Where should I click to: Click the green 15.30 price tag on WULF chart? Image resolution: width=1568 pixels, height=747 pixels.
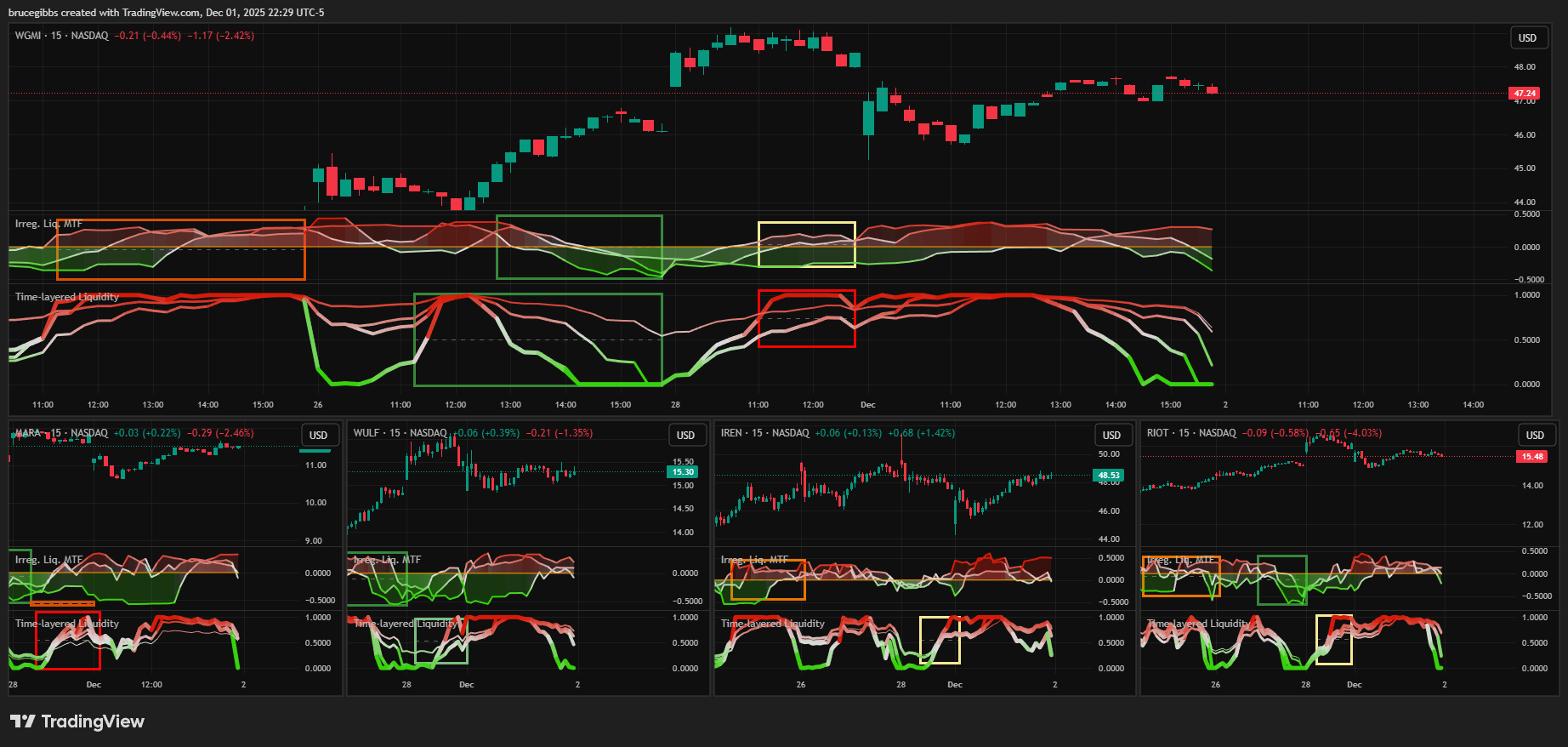point(683,472)
